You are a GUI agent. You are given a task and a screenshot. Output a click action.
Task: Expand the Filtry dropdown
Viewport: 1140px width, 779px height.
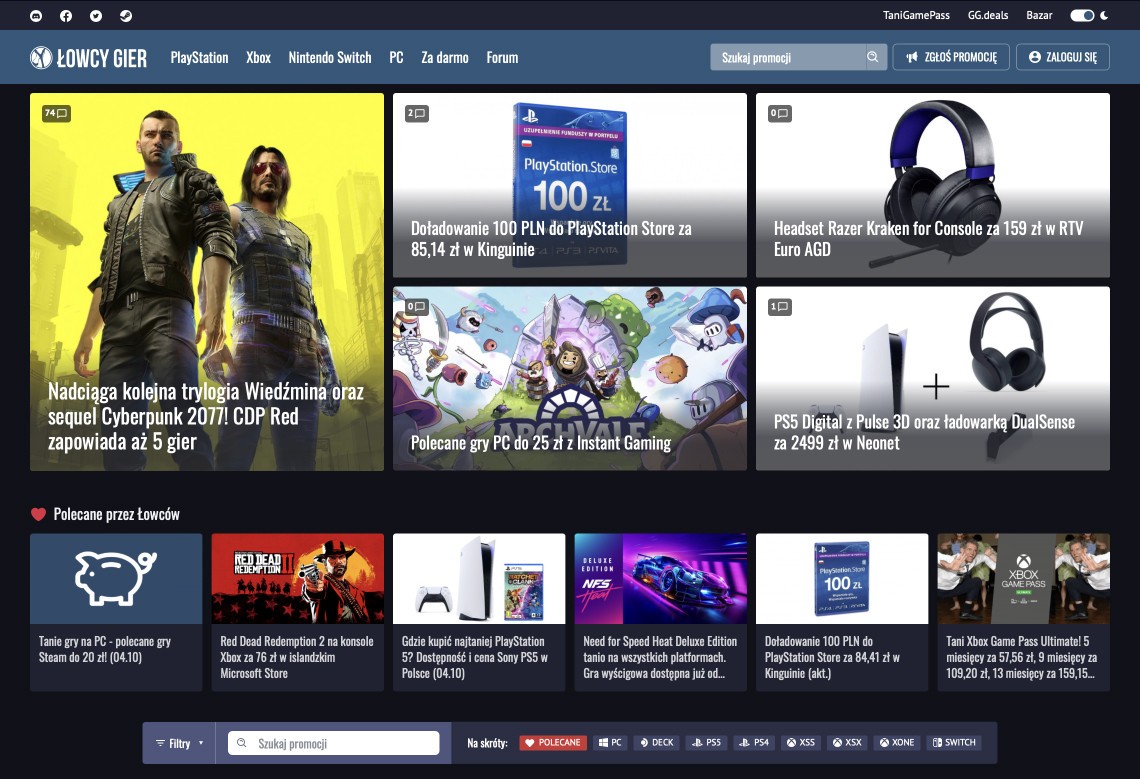coord(179,743)
